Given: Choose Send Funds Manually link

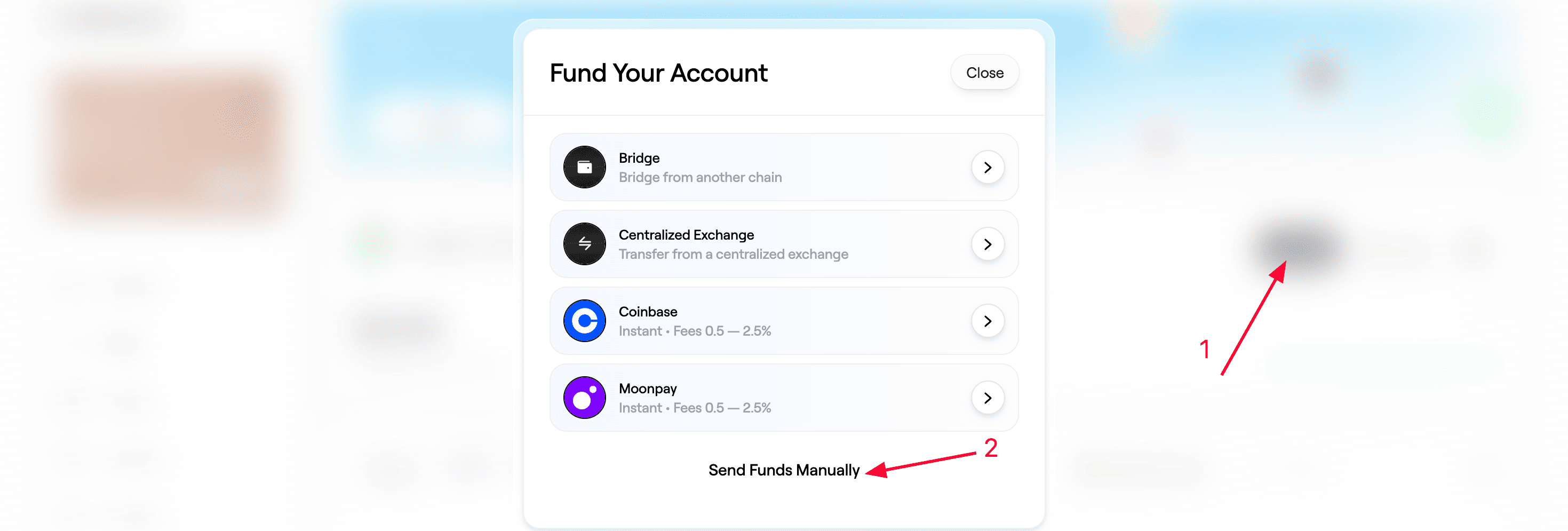Looking at the screenshot, I should pos(783,470).
